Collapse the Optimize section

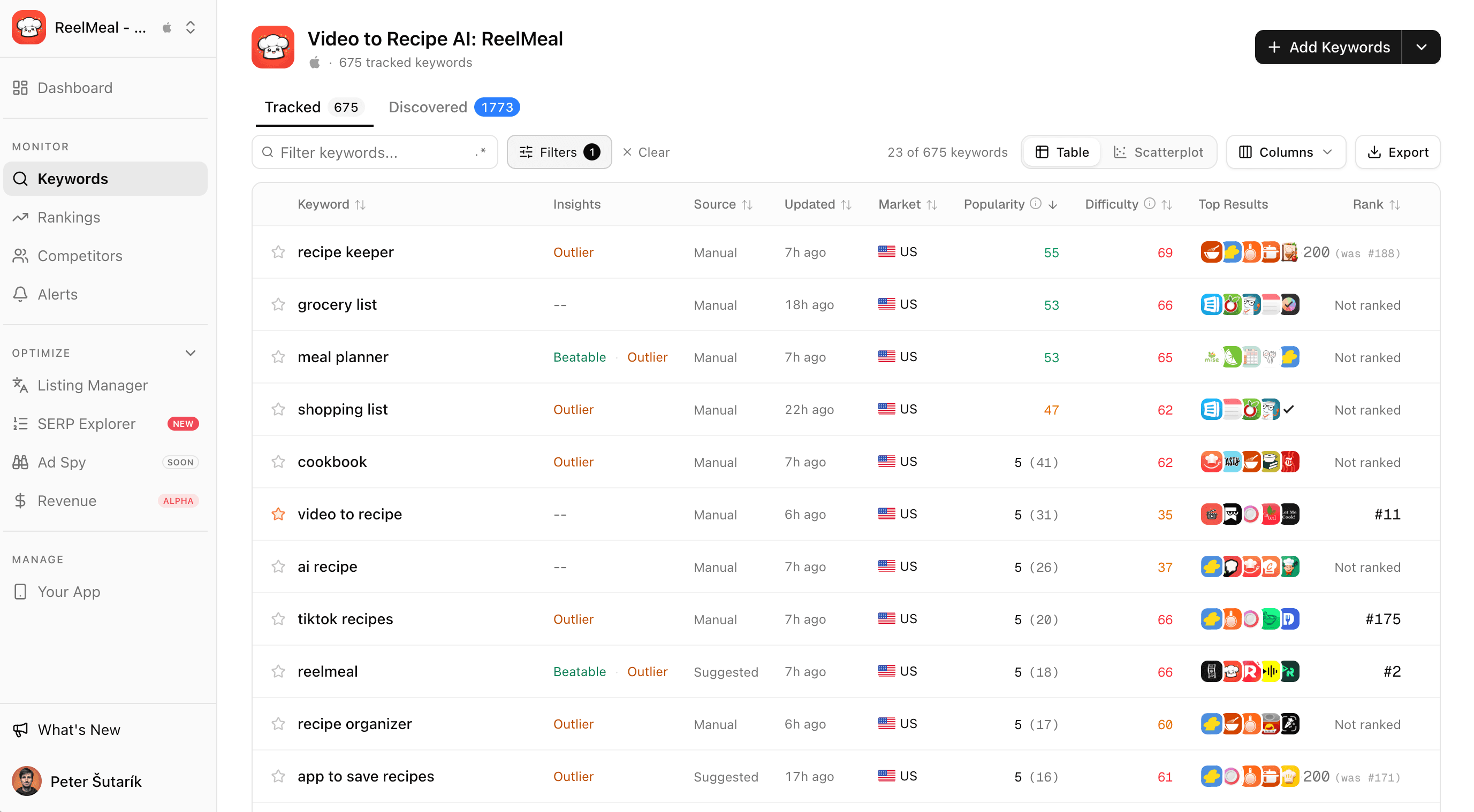(x=191, y=353)
